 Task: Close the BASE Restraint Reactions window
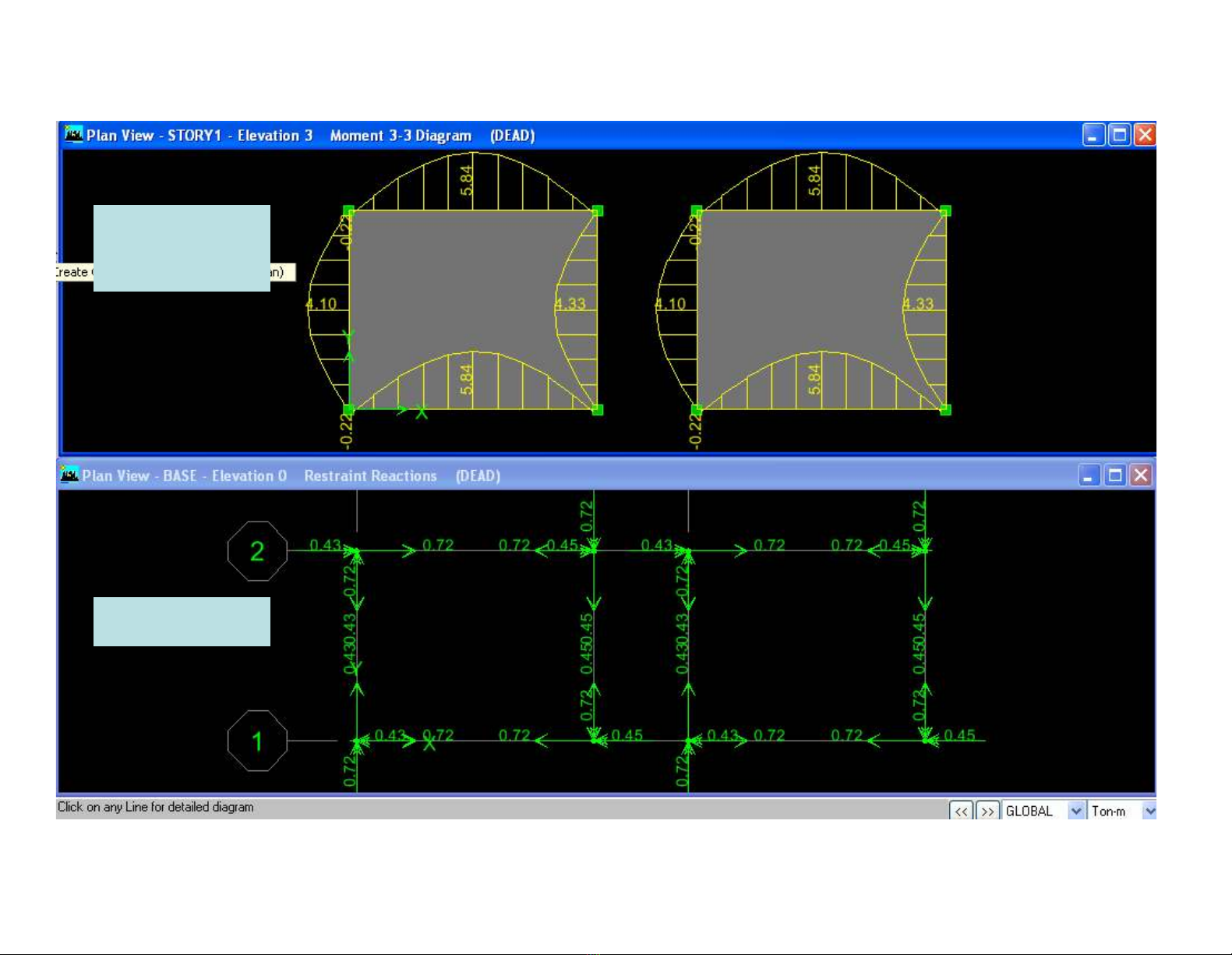click(x=1141, y=475)
